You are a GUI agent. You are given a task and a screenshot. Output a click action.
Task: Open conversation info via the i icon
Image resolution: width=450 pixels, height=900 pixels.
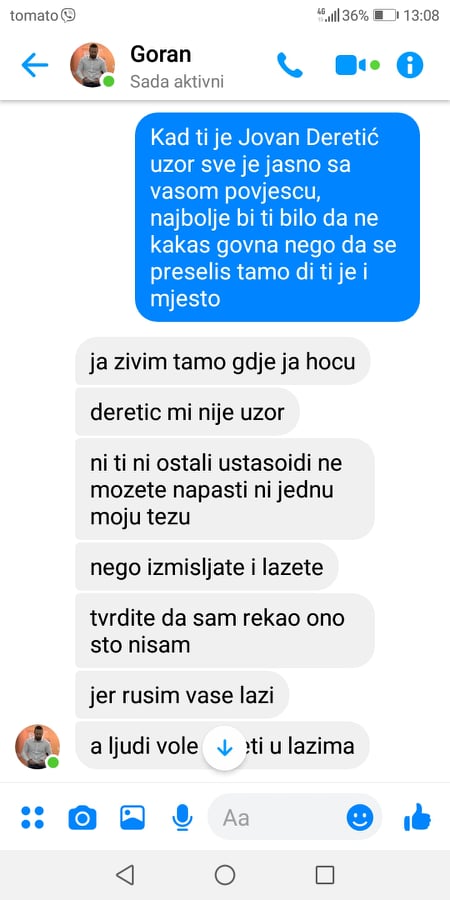pos(410,65)
